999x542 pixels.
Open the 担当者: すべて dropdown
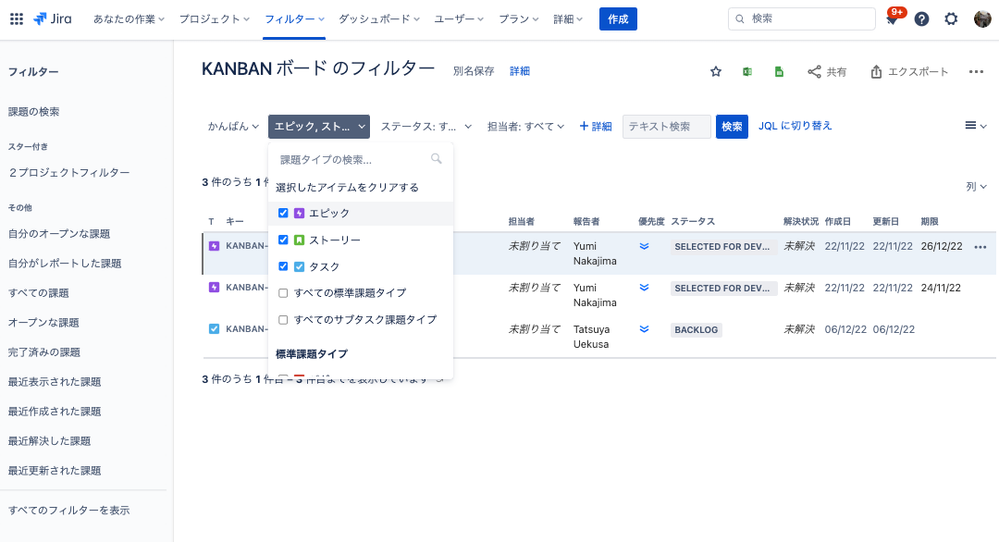(x=526, y=126)
